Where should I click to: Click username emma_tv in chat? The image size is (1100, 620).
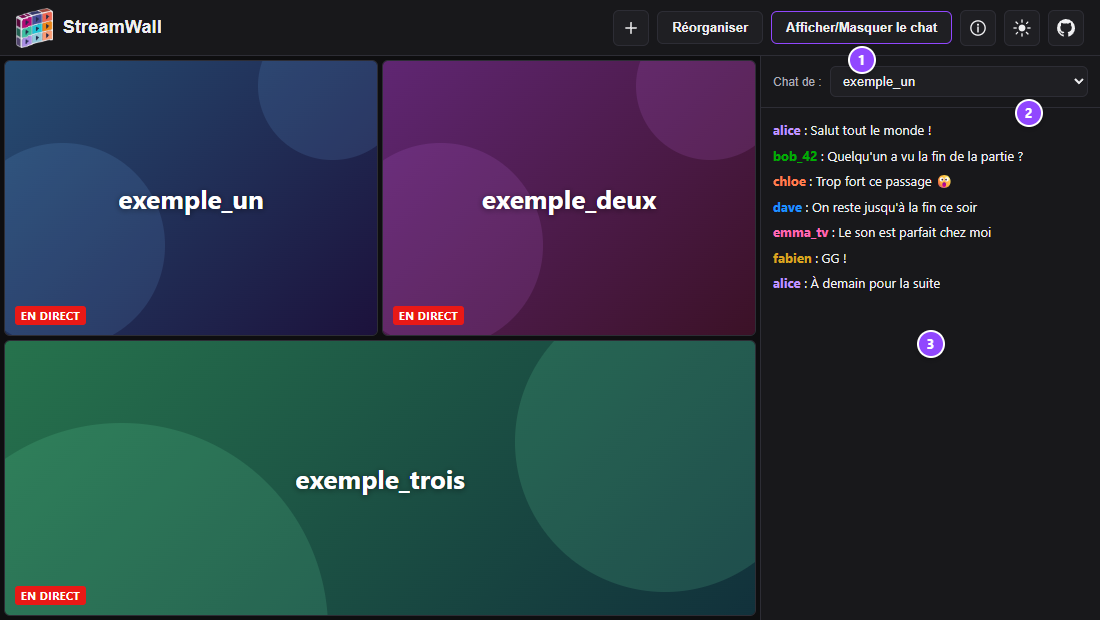click(800, 233)
